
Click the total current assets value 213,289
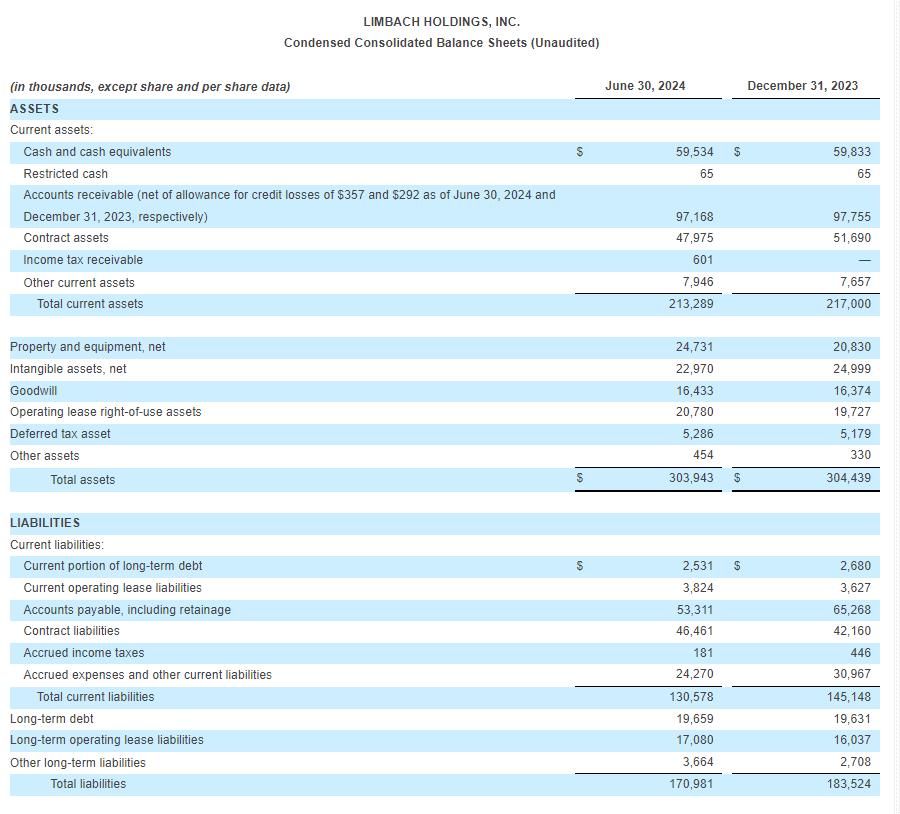pyautogui.click(x=691, y=304)
